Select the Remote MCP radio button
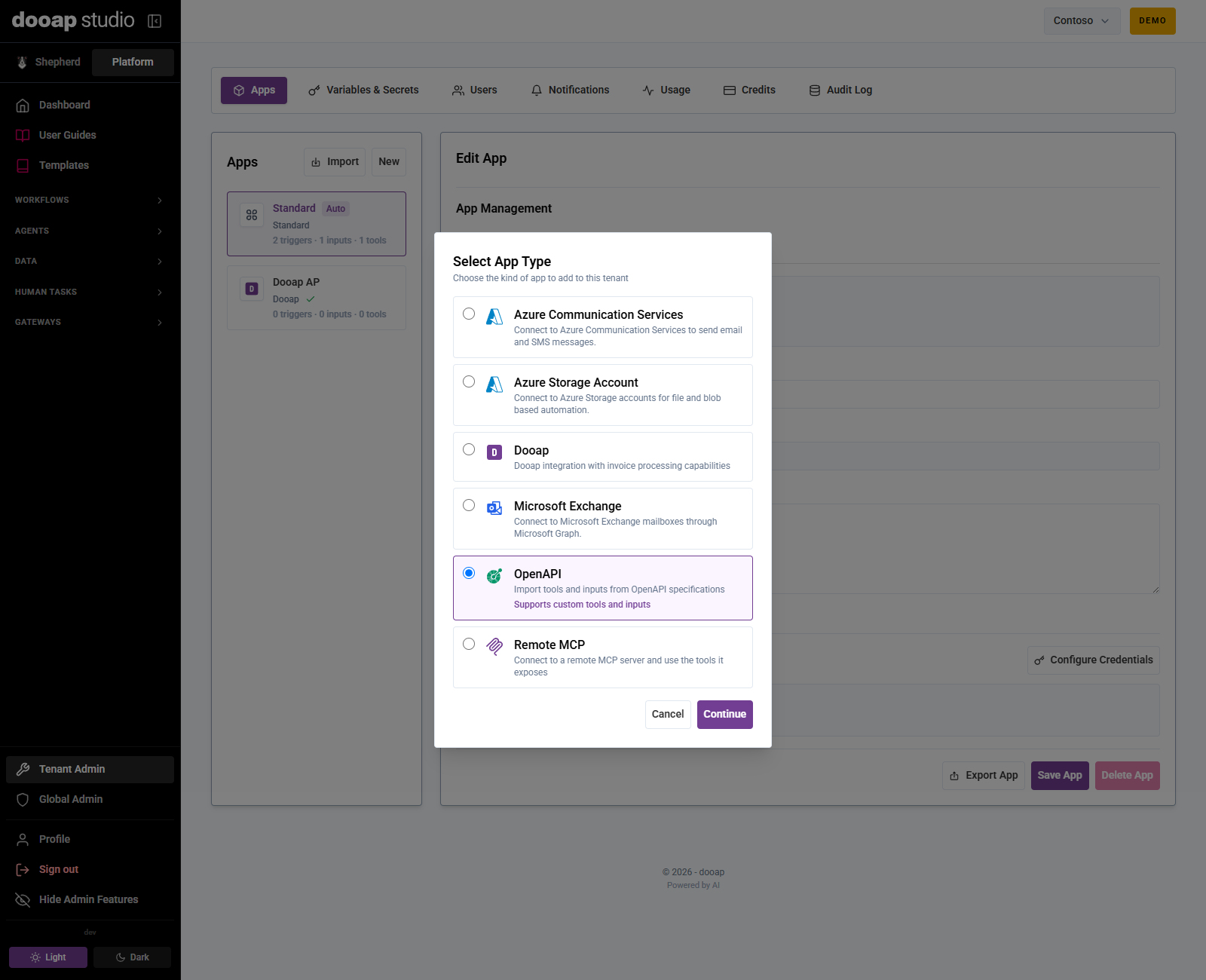The width and height of the screenshot is (1206, 980). 469,644
